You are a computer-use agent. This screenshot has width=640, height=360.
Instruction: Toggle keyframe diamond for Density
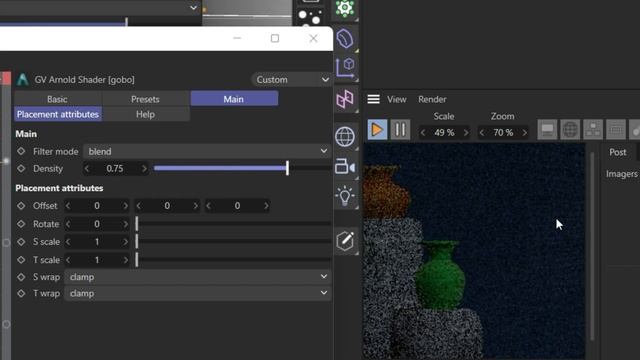(21, 169)
